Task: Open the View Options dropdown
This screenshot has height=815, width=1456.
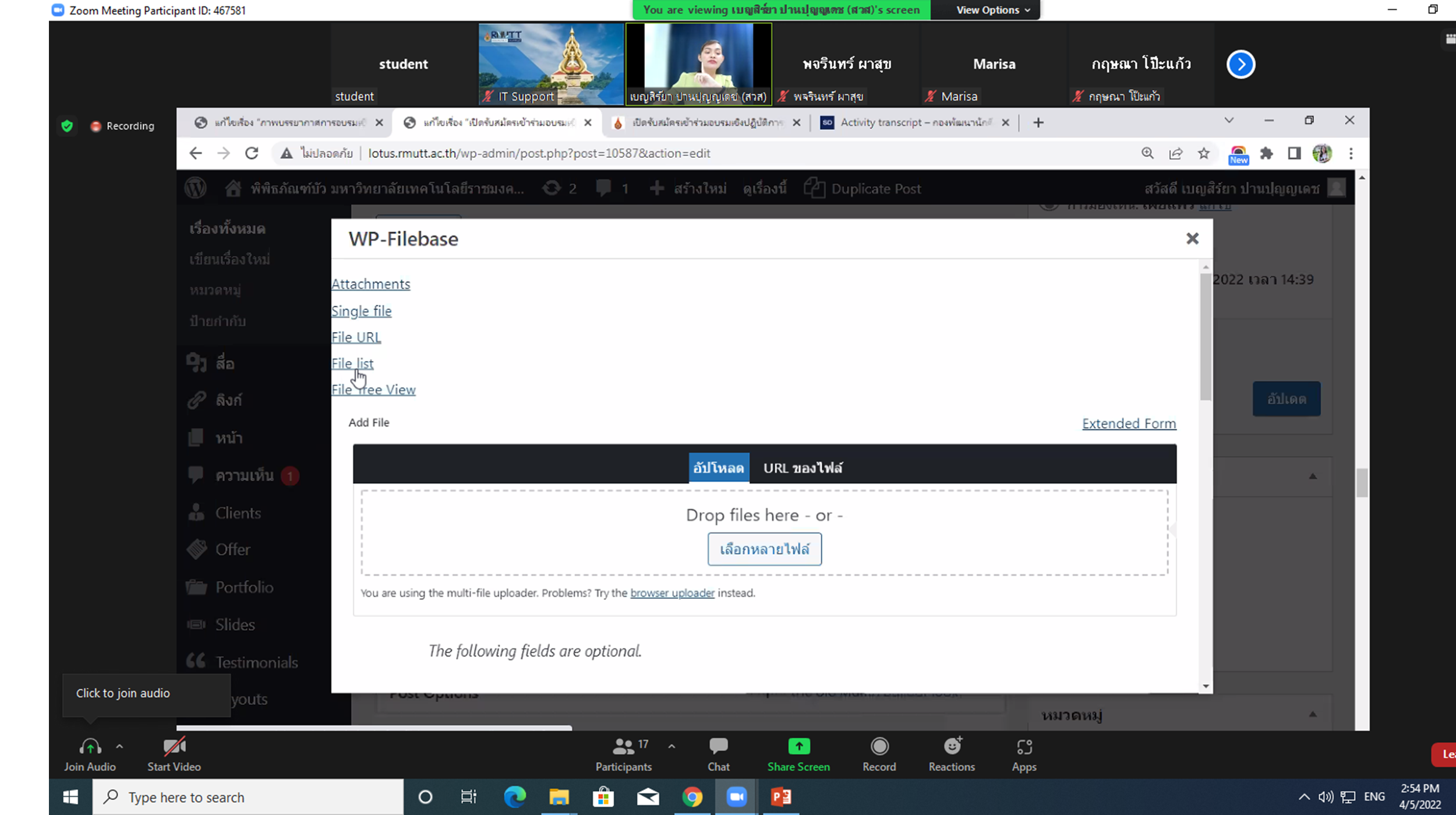Action: (992, 10)
